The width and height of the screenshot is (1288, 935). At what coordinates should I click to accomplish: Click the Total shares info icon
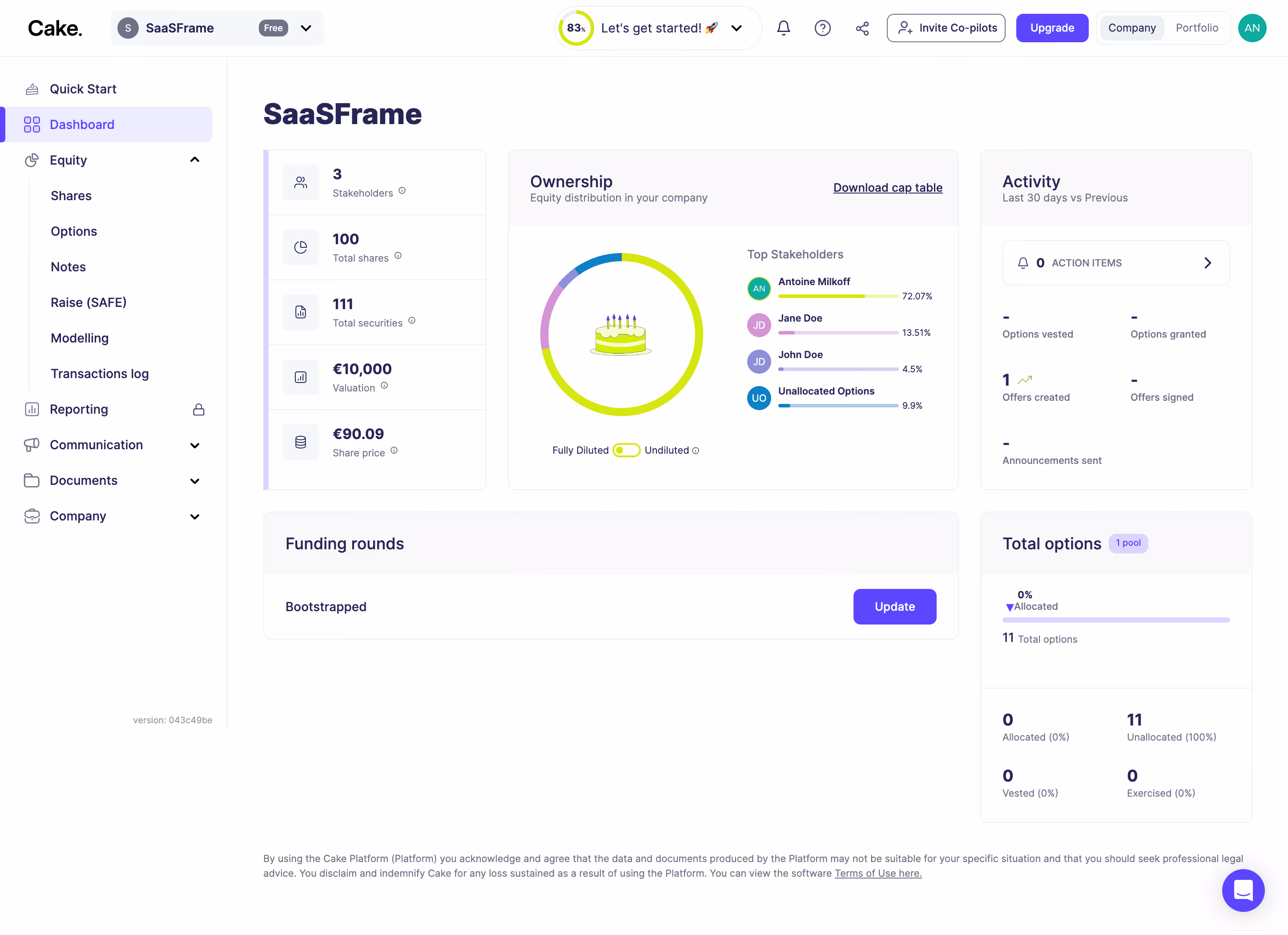[x=398, y=256]
